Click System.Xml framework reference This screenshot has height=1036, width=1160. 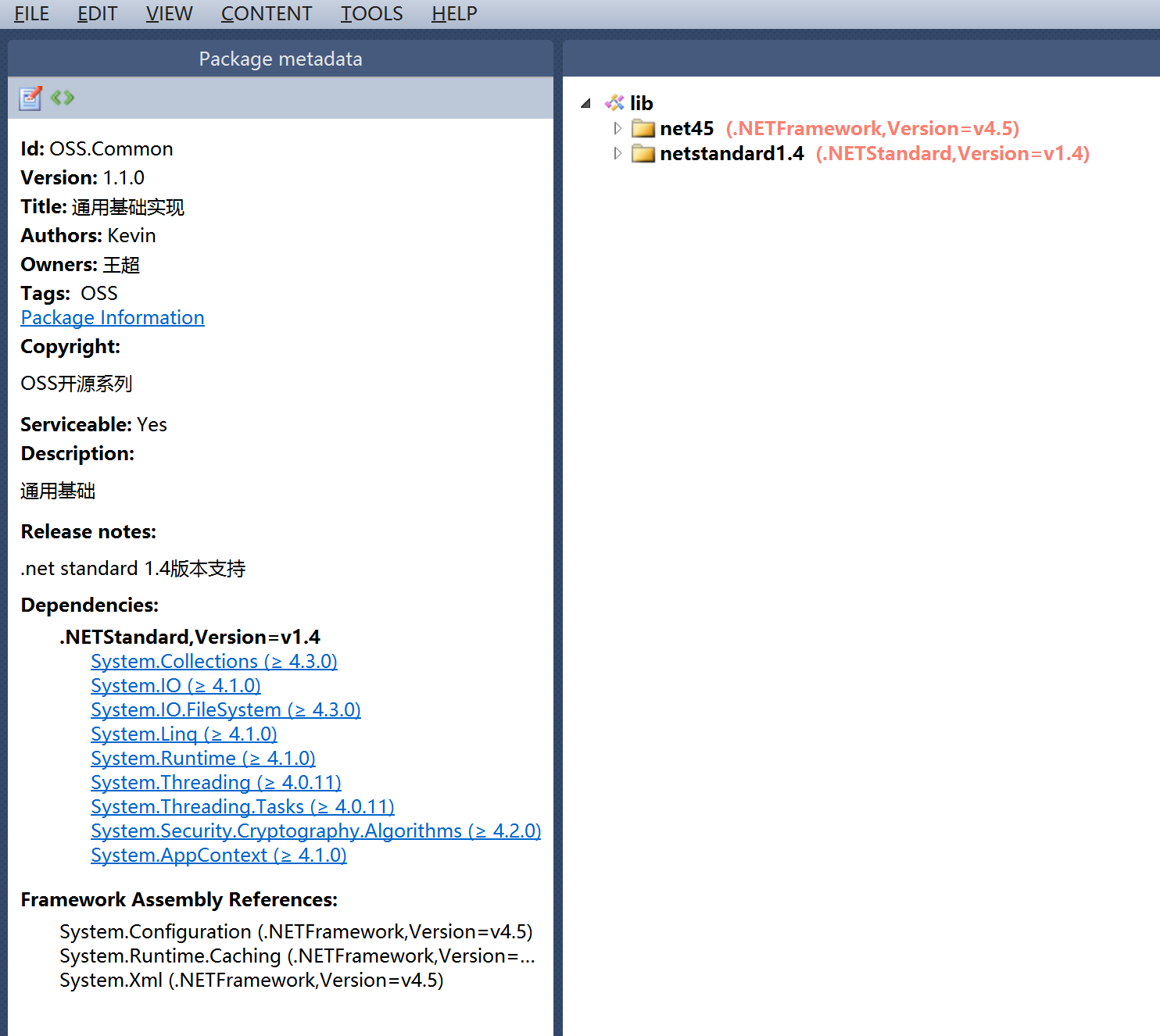(252, 981)
